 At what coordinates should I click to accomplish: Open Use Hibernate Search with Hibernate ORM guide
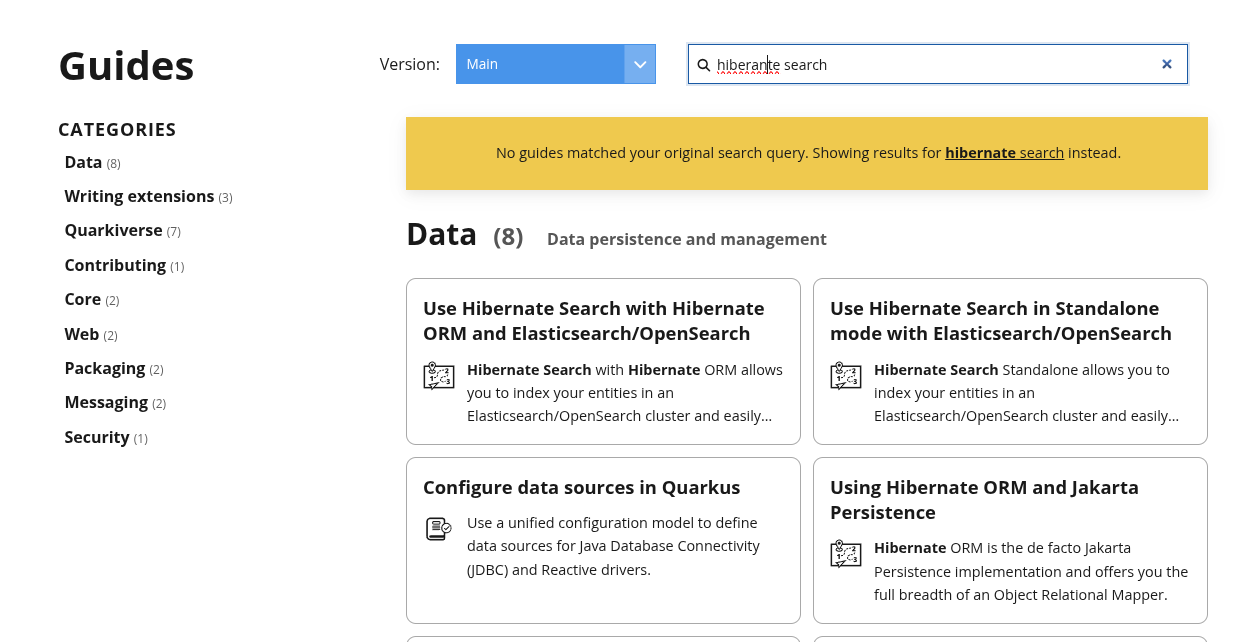click(594, 321)
